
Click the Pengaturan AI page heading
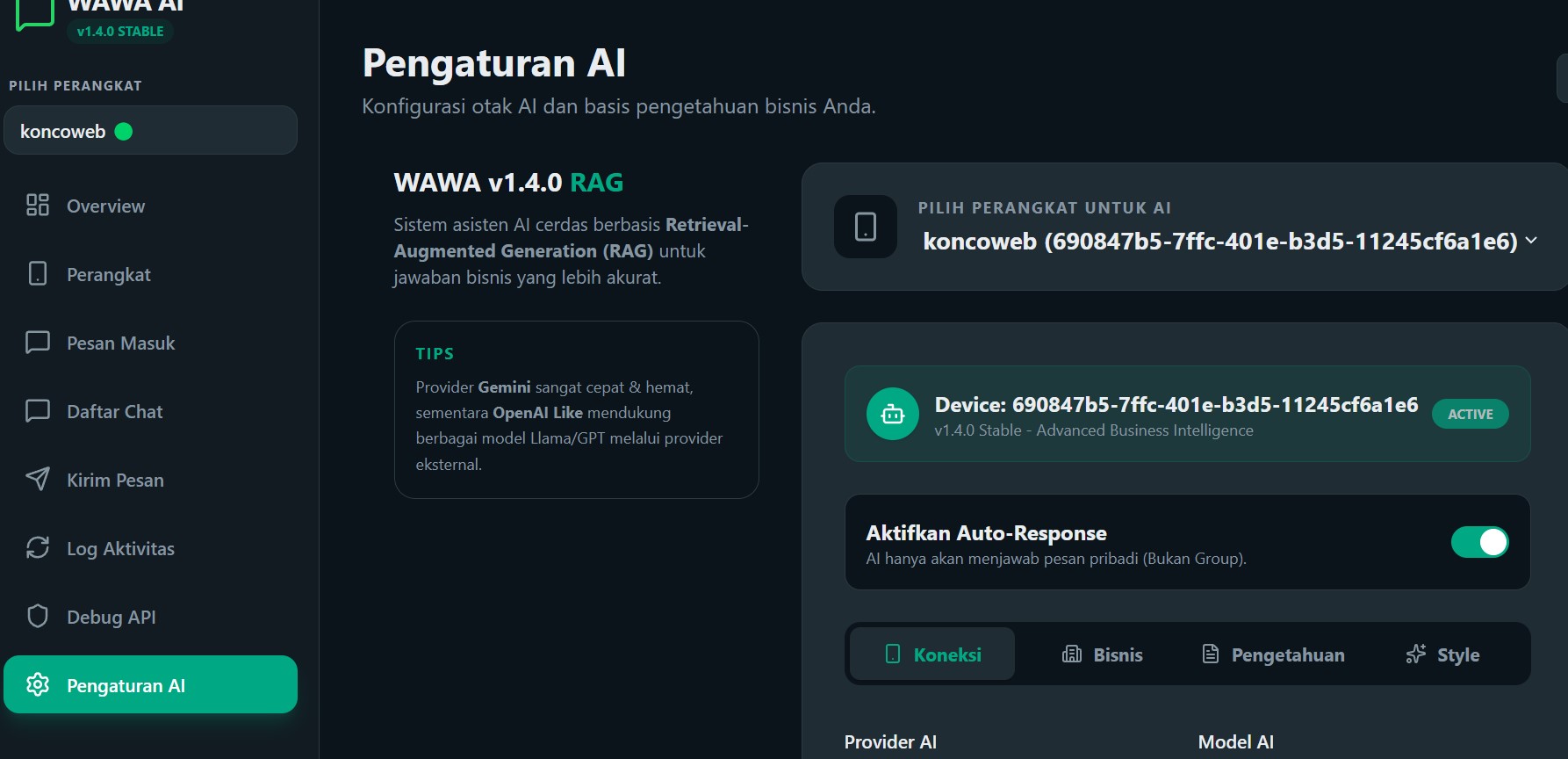coord(494,63)
